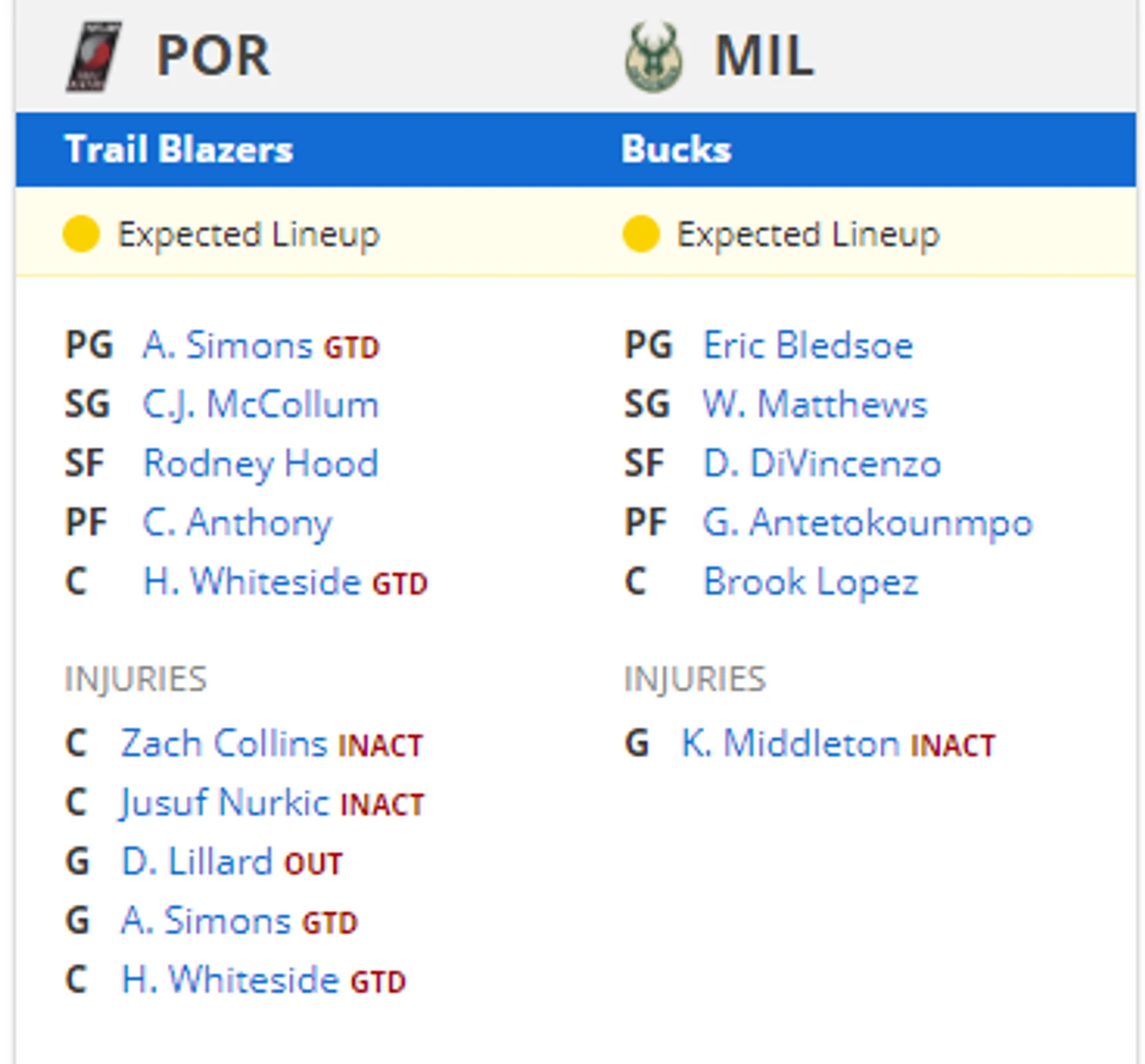The image size is (1145, 1064).
Task: Click the yellow Expected Lineup dot for Trail Blazers
Action: click(81, 234)
